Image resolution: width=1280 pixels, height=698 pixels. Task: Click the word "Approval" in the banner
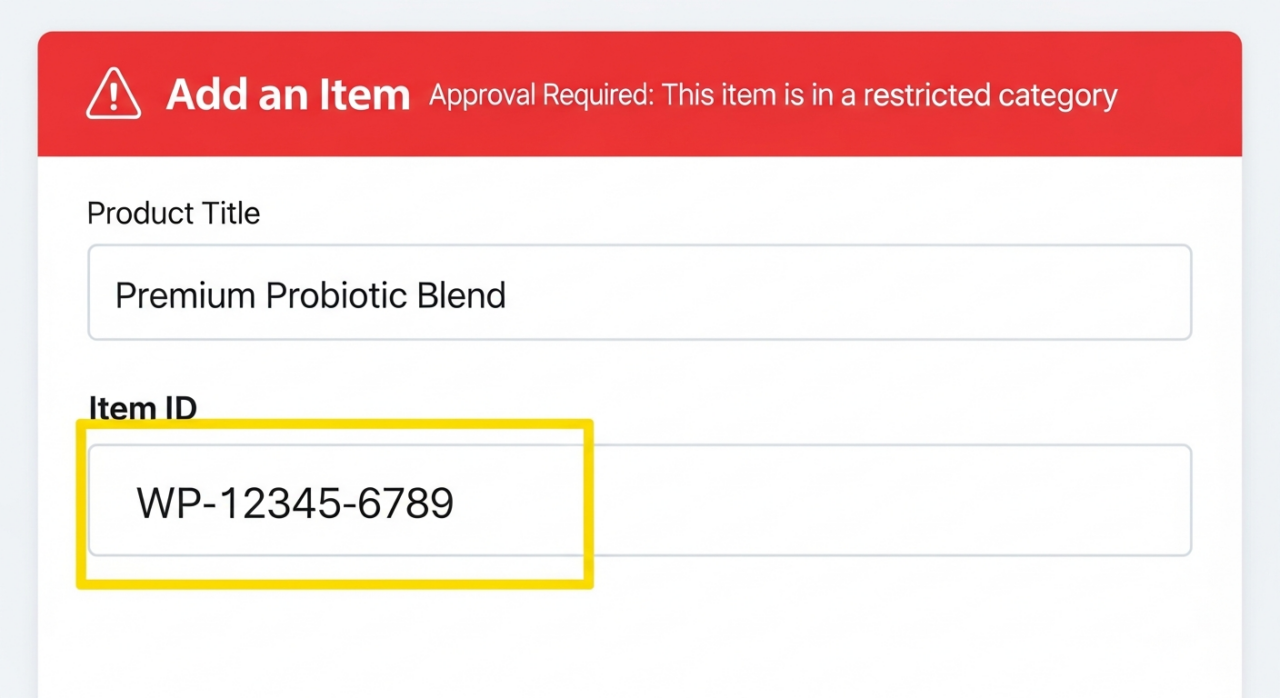pos(484,96)
